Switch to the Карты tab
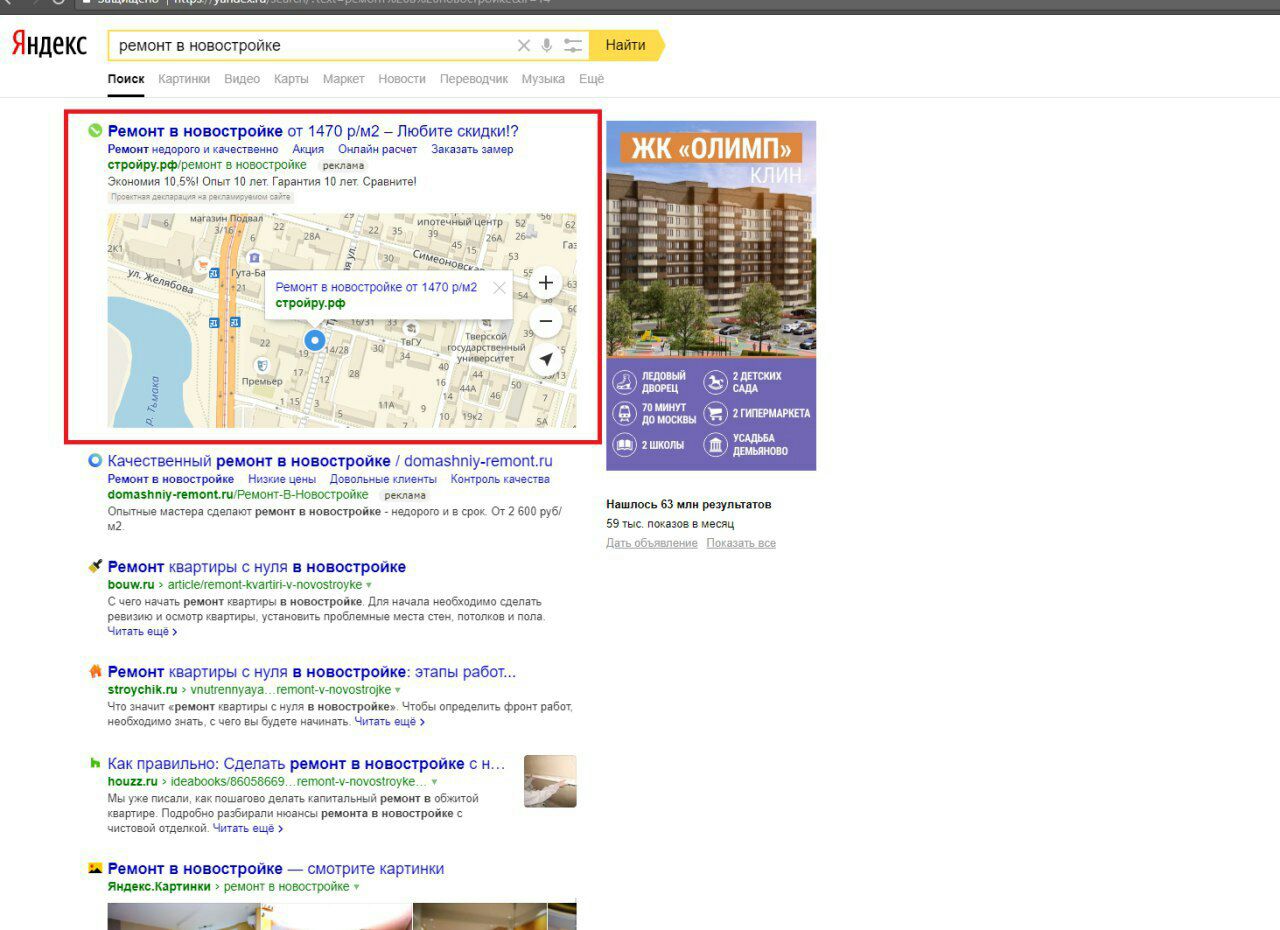The image size is (1280, 930). [x=291, y=79]
